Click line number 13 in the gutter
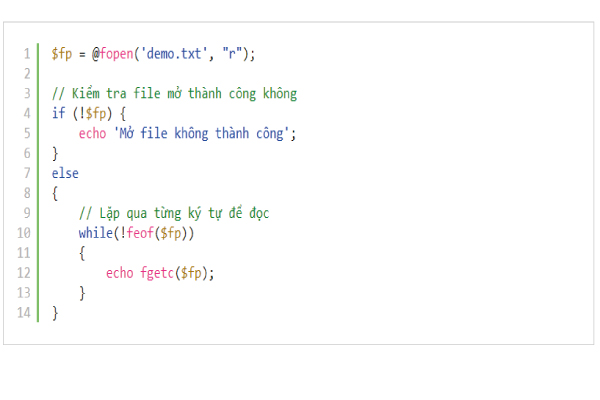Image resolution: width=600 pixels, height=400 pixels. tap(24, 293)
